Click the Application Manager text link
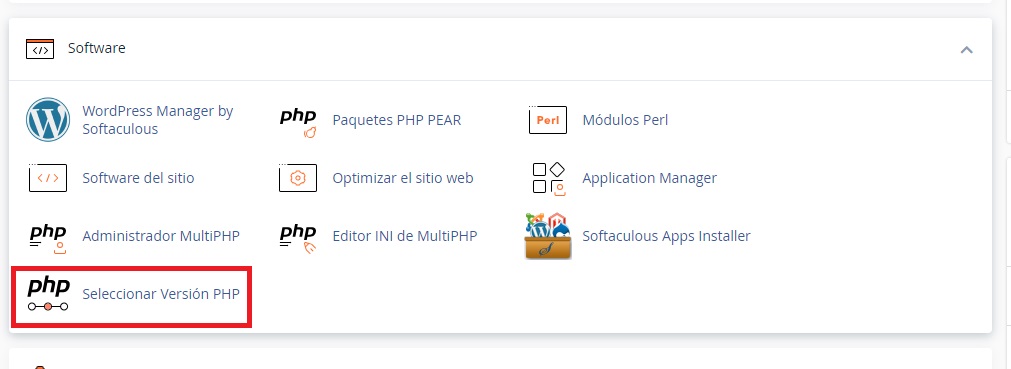This screenshot has height=369, width=1011. [x=649, y=178]
